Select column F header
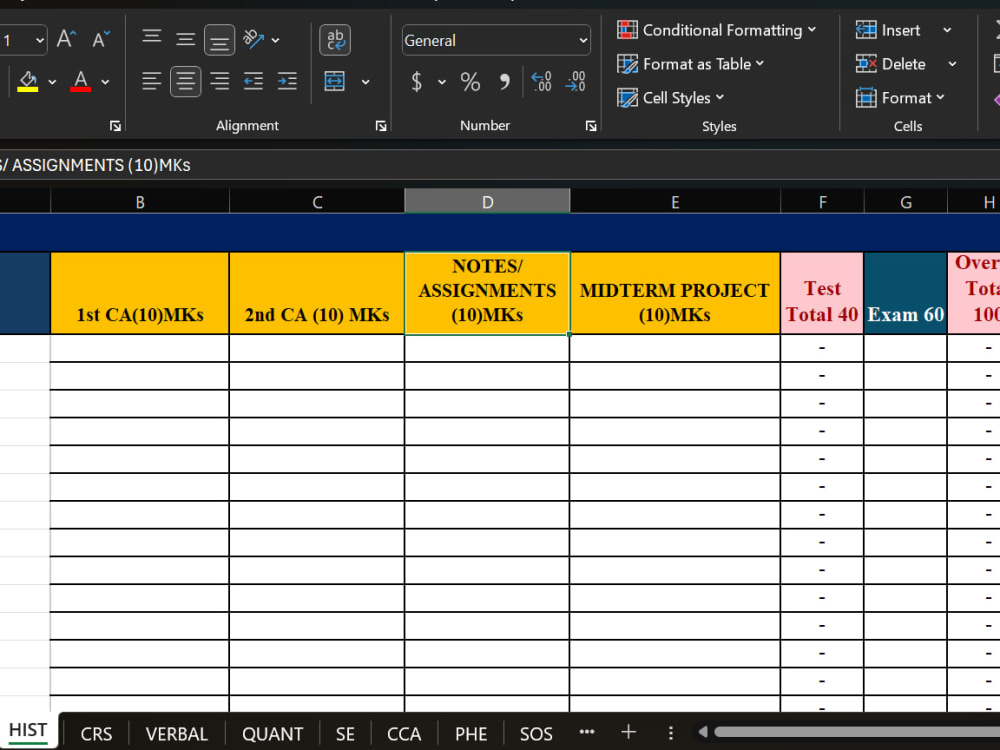 point(822,202)
